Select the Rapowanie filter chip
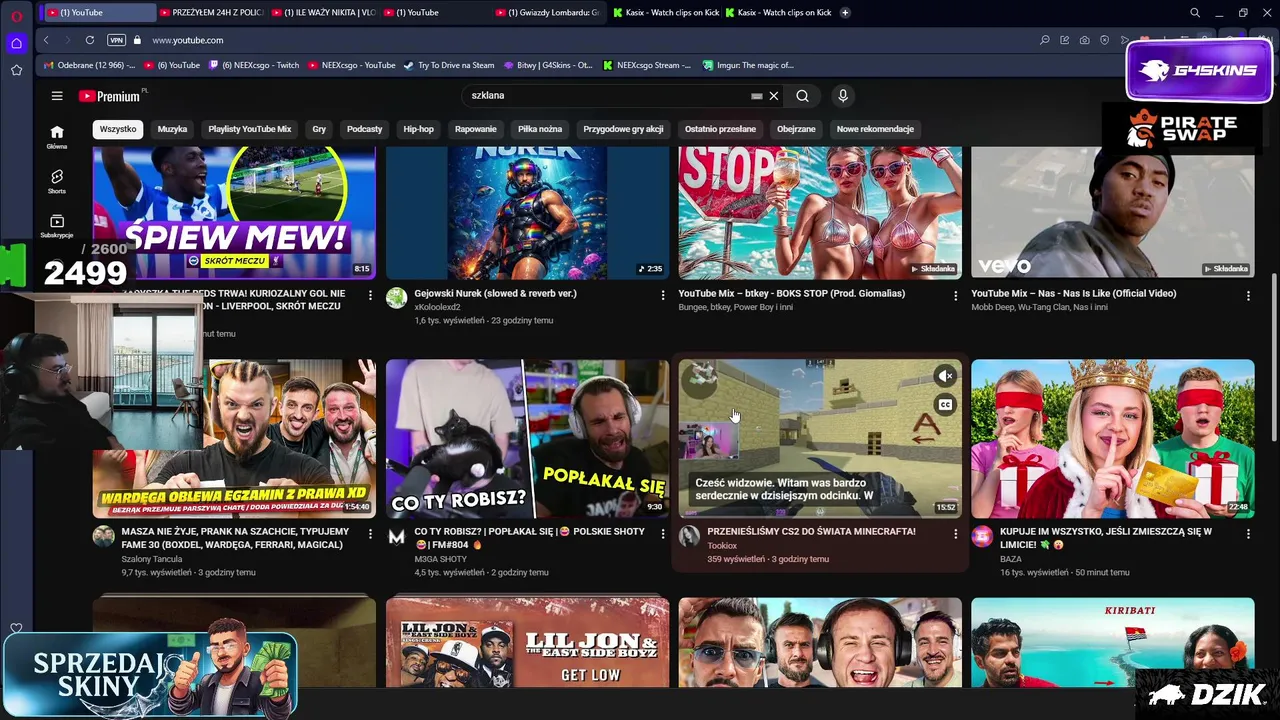The height and width of the screenshot is (720, 1280). 475,129
